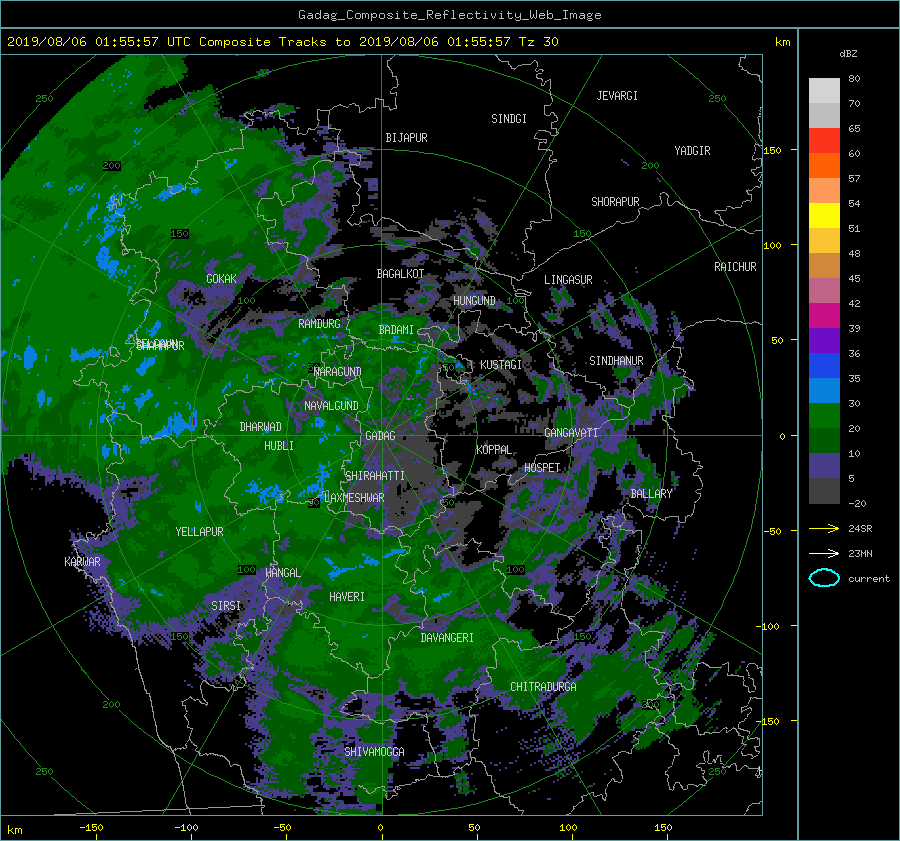Click the HOSPET city label
The width and height of the screenshot is (900, 841).
click(542, 468)
